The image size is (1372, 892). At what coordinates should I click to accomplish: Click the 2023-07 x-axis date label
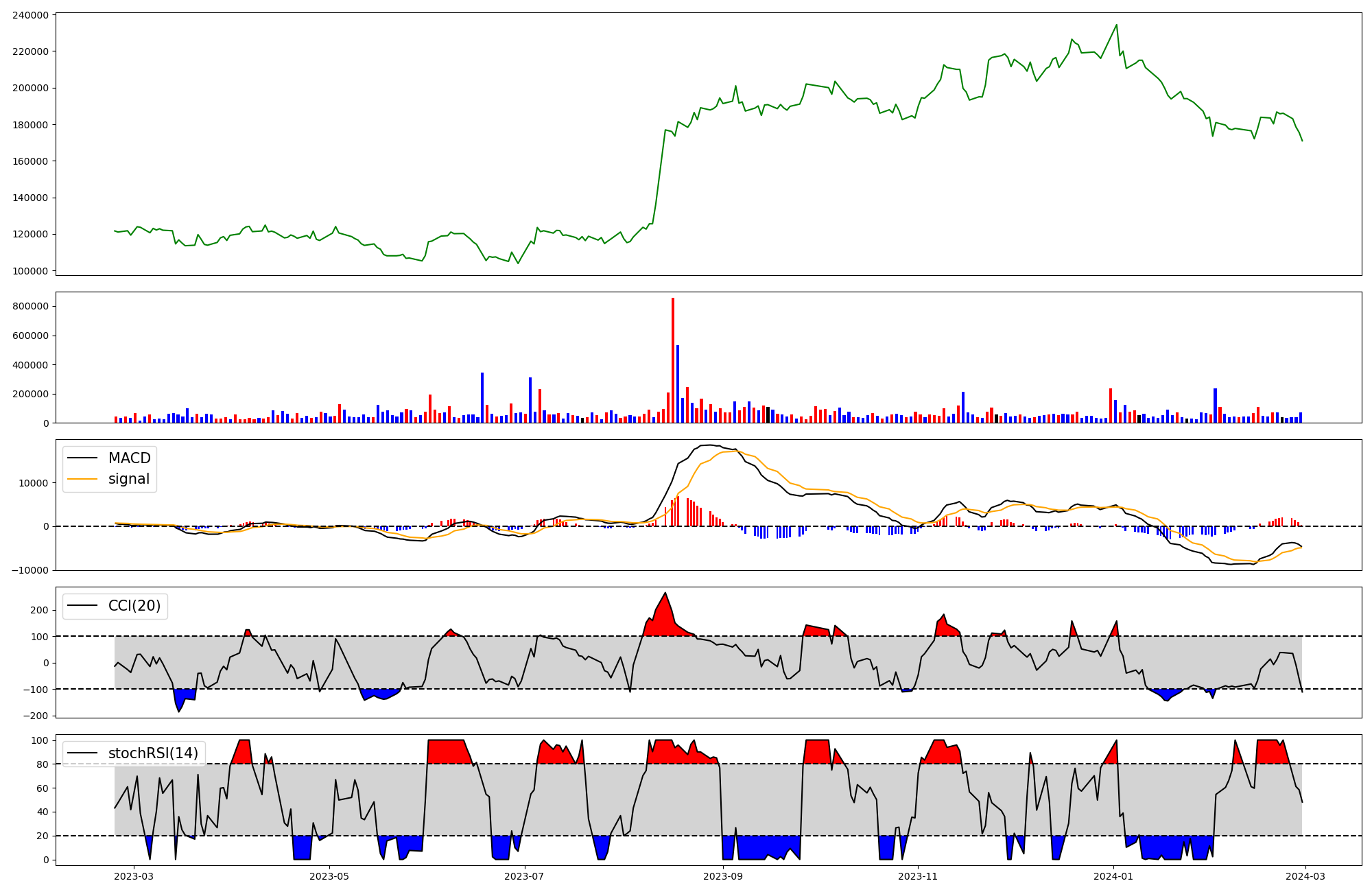(x=525, y=876)
